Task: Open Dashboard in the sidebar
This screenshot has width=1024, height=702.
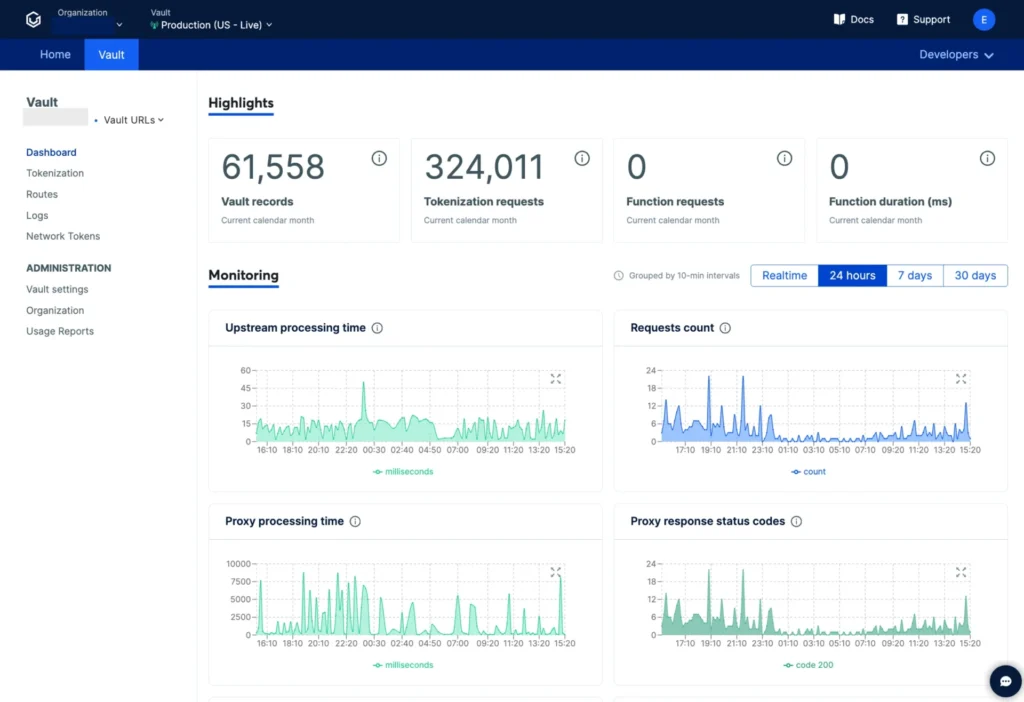Action: (x=51, y=152)
